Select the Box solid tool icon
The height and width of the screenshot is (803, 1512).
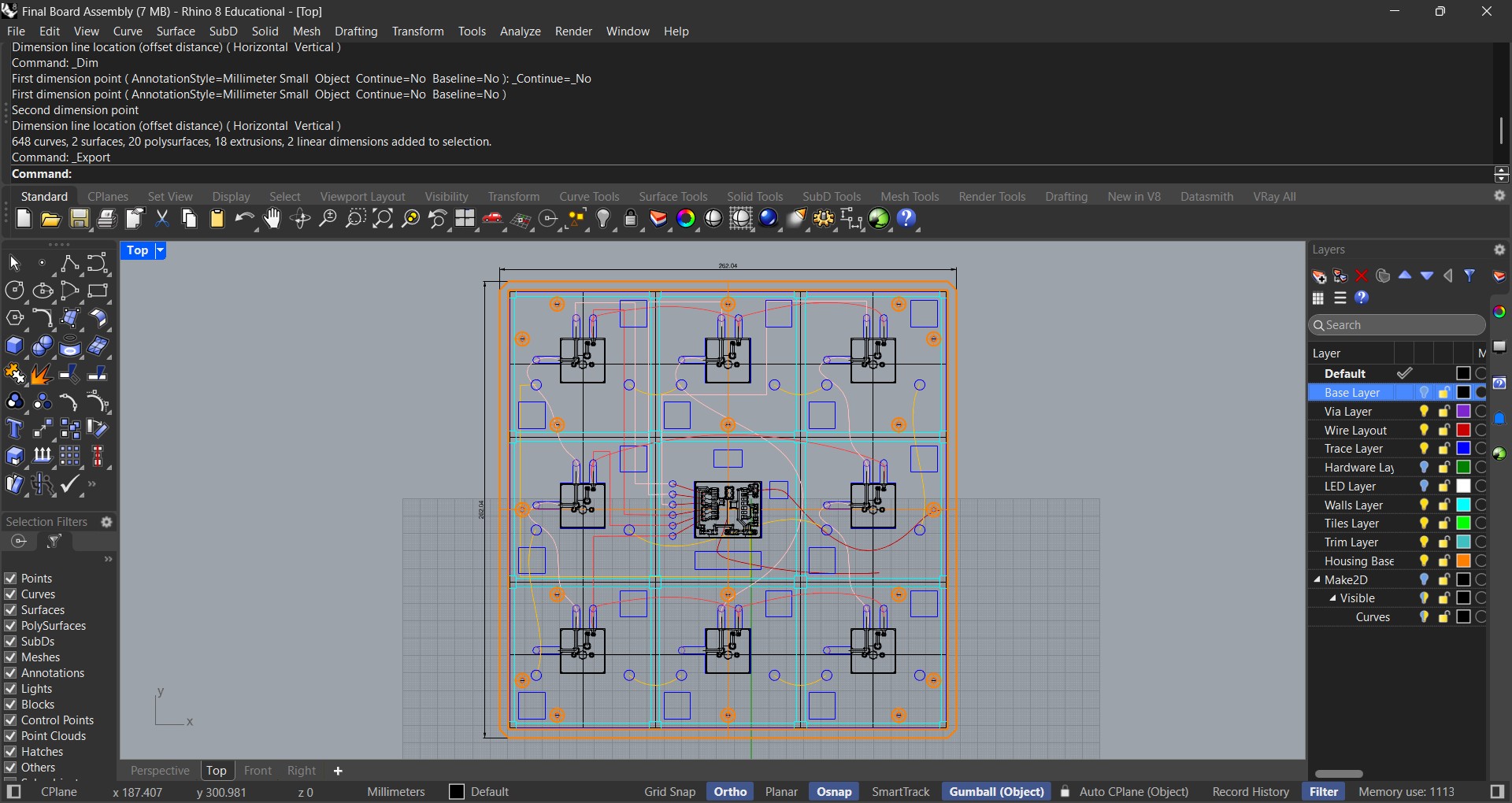14,346
